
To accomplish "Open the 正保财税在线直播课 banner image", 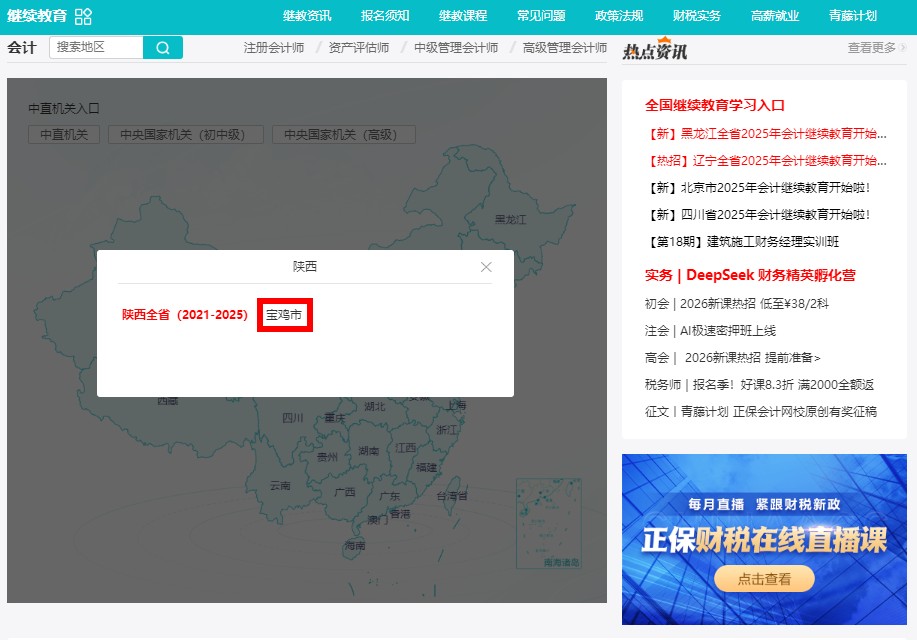I will pos(764,540).
